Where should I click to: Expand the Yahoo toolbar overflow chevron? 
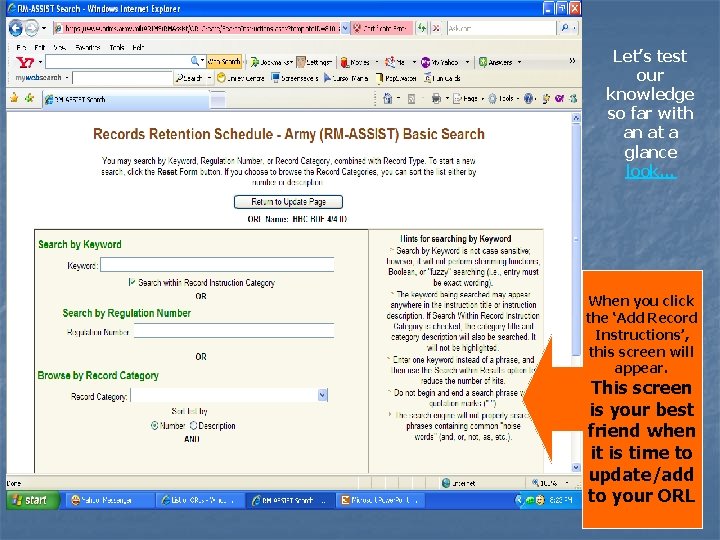572,61
